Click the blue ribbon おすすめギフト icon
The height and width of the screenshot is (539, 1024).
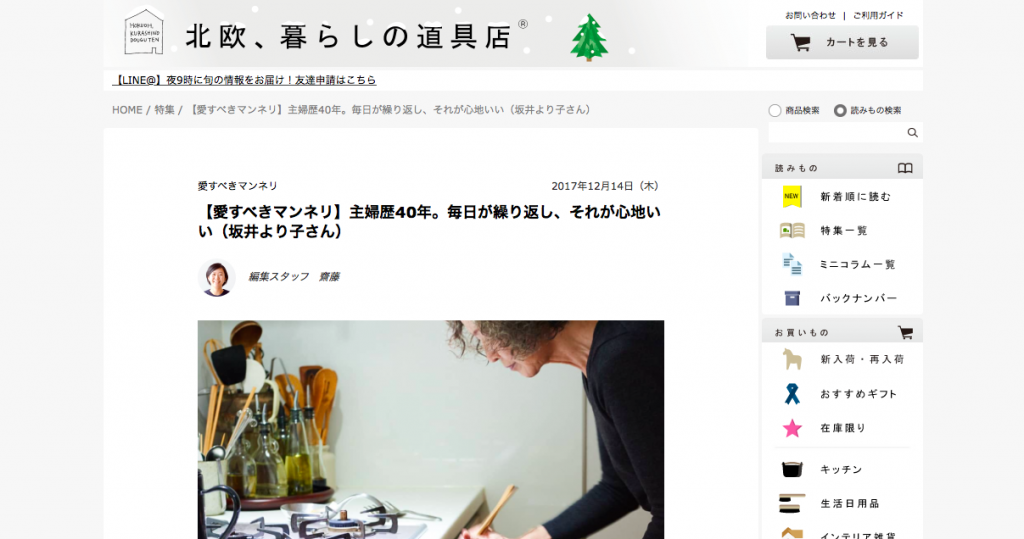[x=792, y=394]
